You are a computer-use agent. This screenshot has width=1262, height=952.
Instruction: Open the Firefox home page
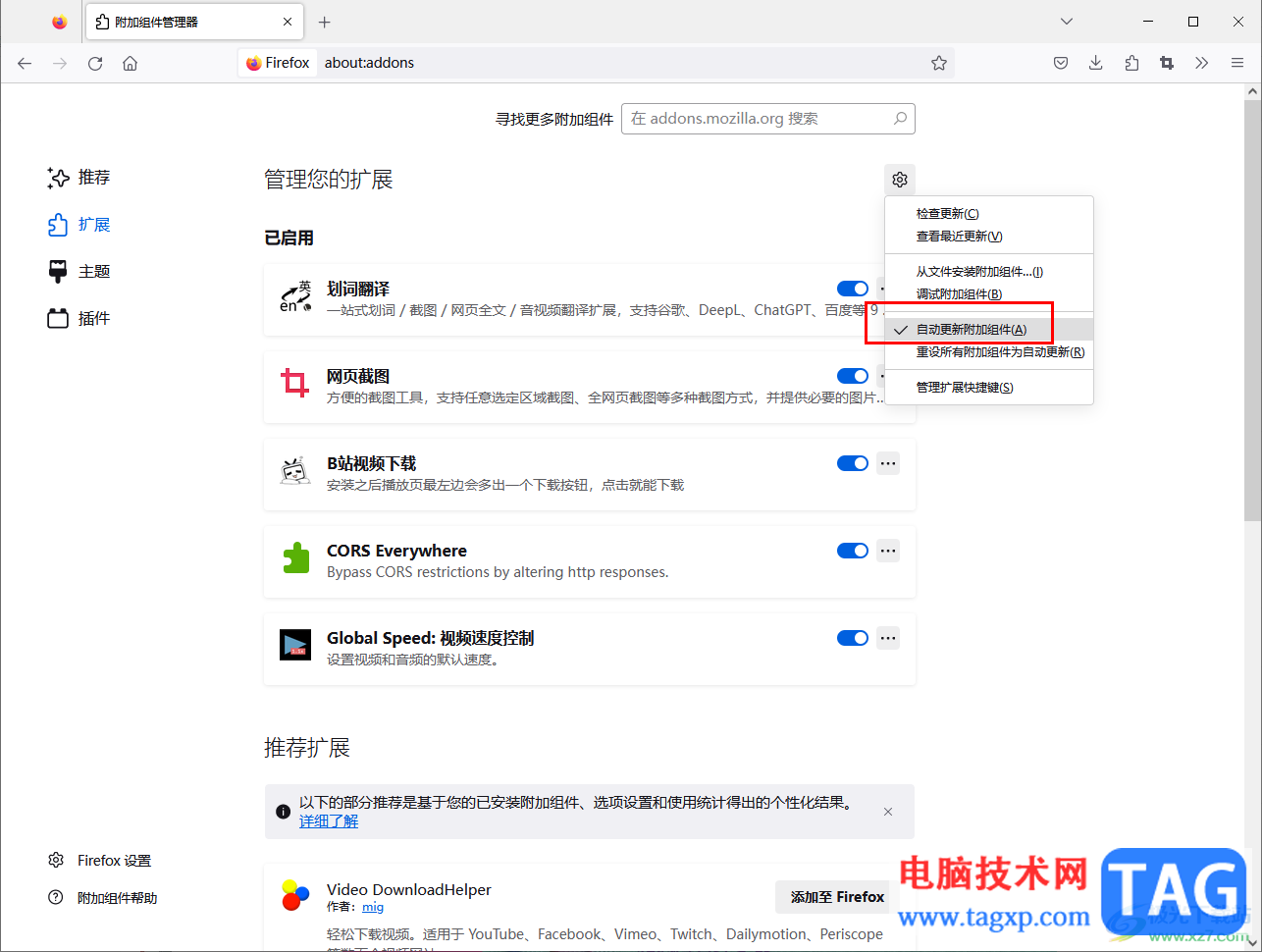(130, 63)
